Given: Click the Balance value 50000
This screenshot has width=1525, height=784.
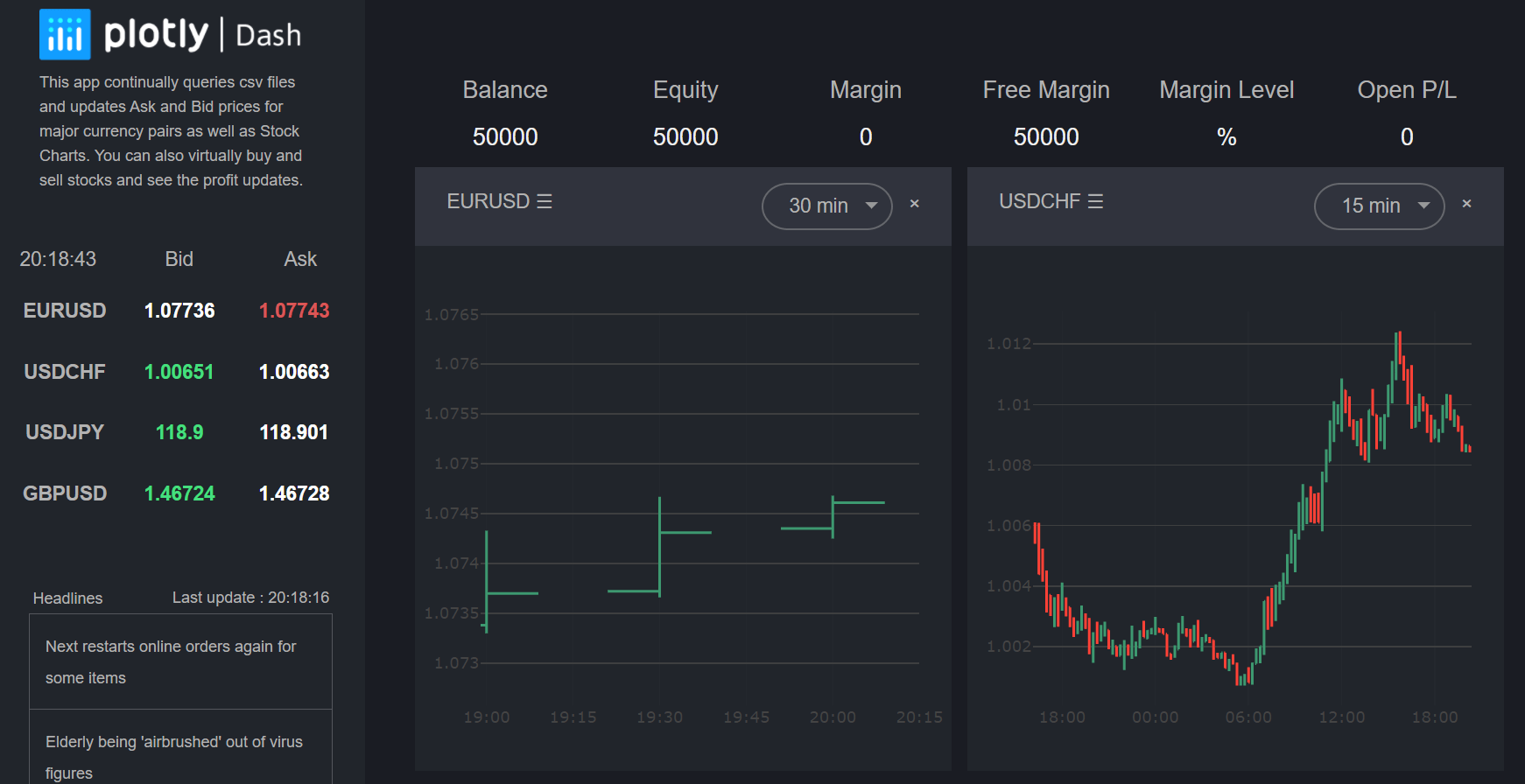Looking at the screenshot, I should coord(505,137).
